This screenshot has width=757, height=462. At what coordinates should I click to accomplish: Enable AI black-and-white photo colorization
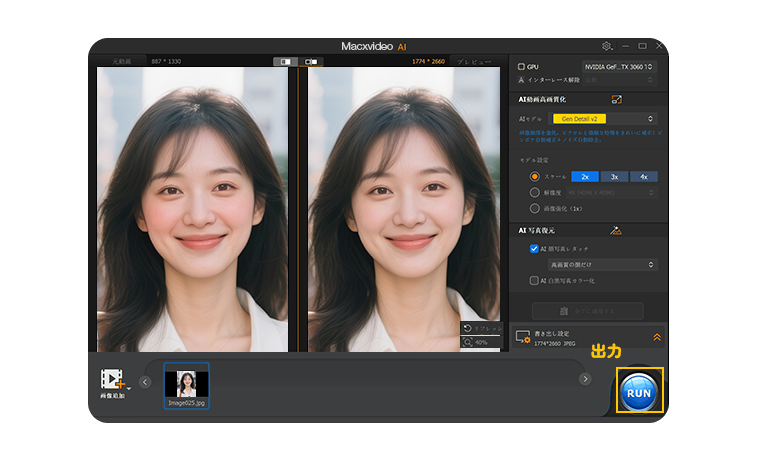pos(534,281)
